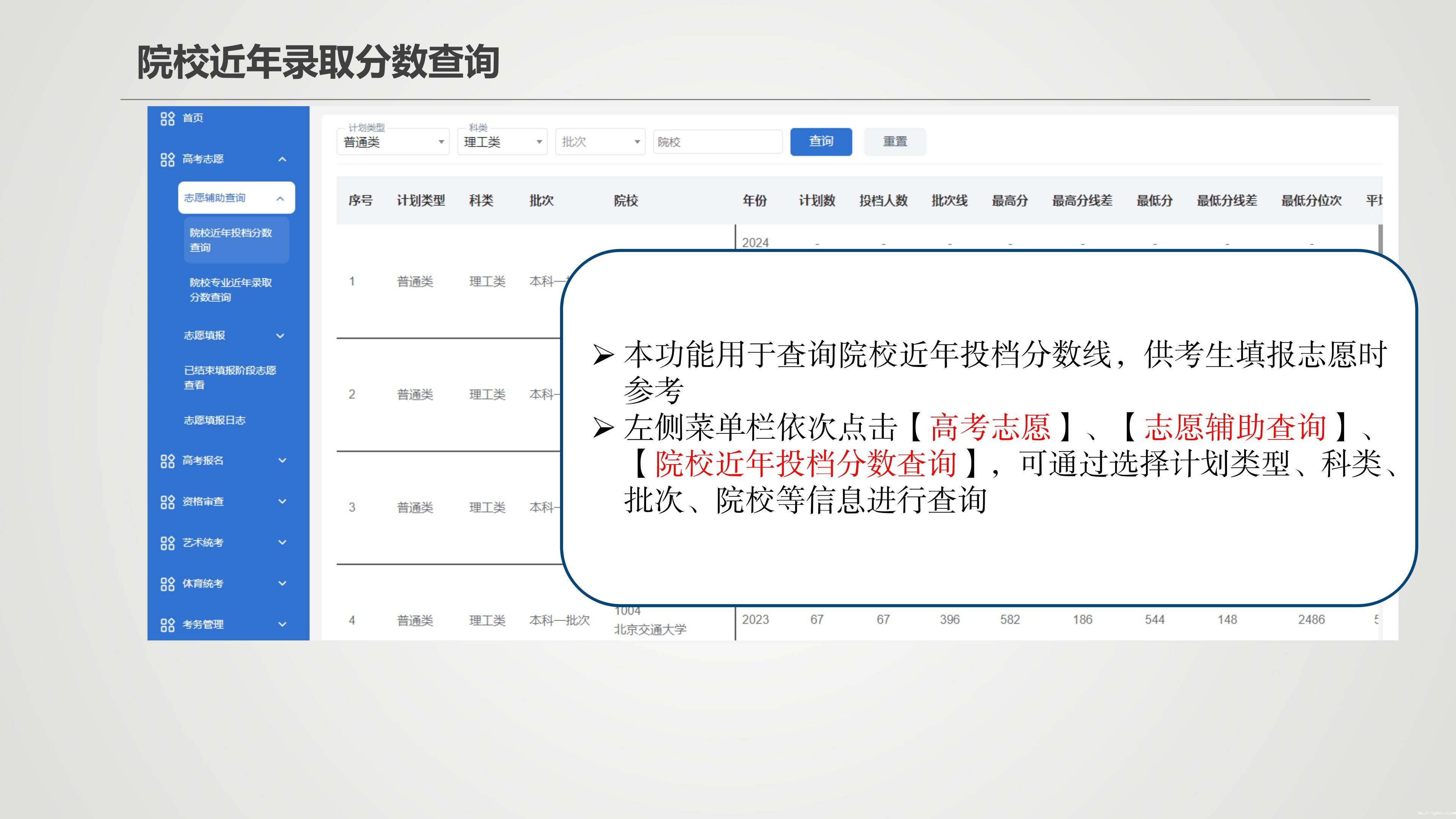
Task: Open 志愿填报日志 menu item
Action: click(x=215, y=420)
